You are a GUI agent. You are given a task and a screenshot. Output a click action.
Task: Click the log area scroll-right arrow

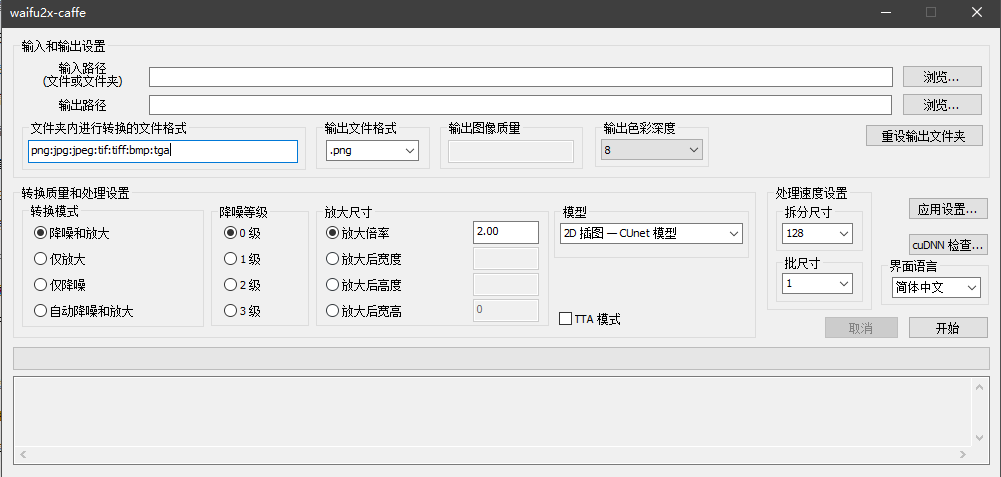[x=963, y=454]
